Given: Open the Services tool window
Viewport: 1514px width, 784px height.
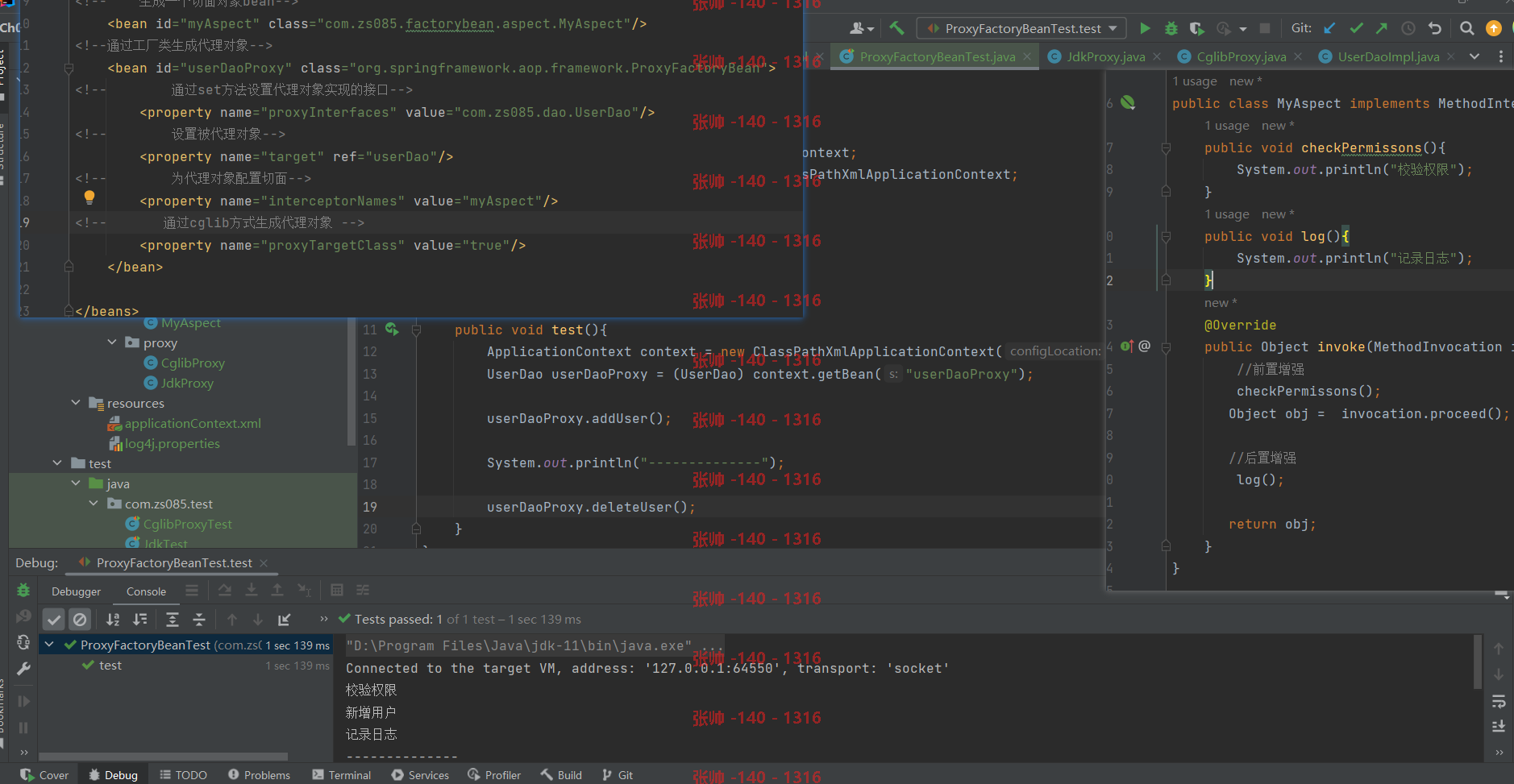Looking at the screenshot, I should (420, 775).
